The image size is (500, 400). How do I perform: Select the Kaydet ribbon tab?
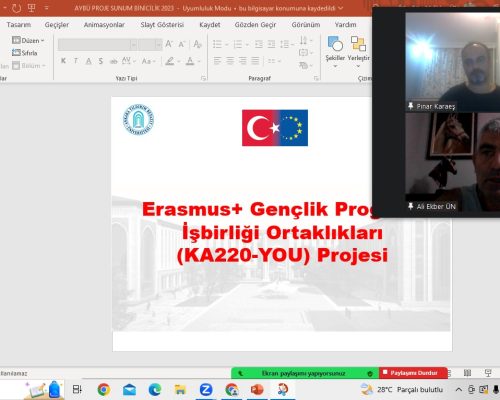210,25
